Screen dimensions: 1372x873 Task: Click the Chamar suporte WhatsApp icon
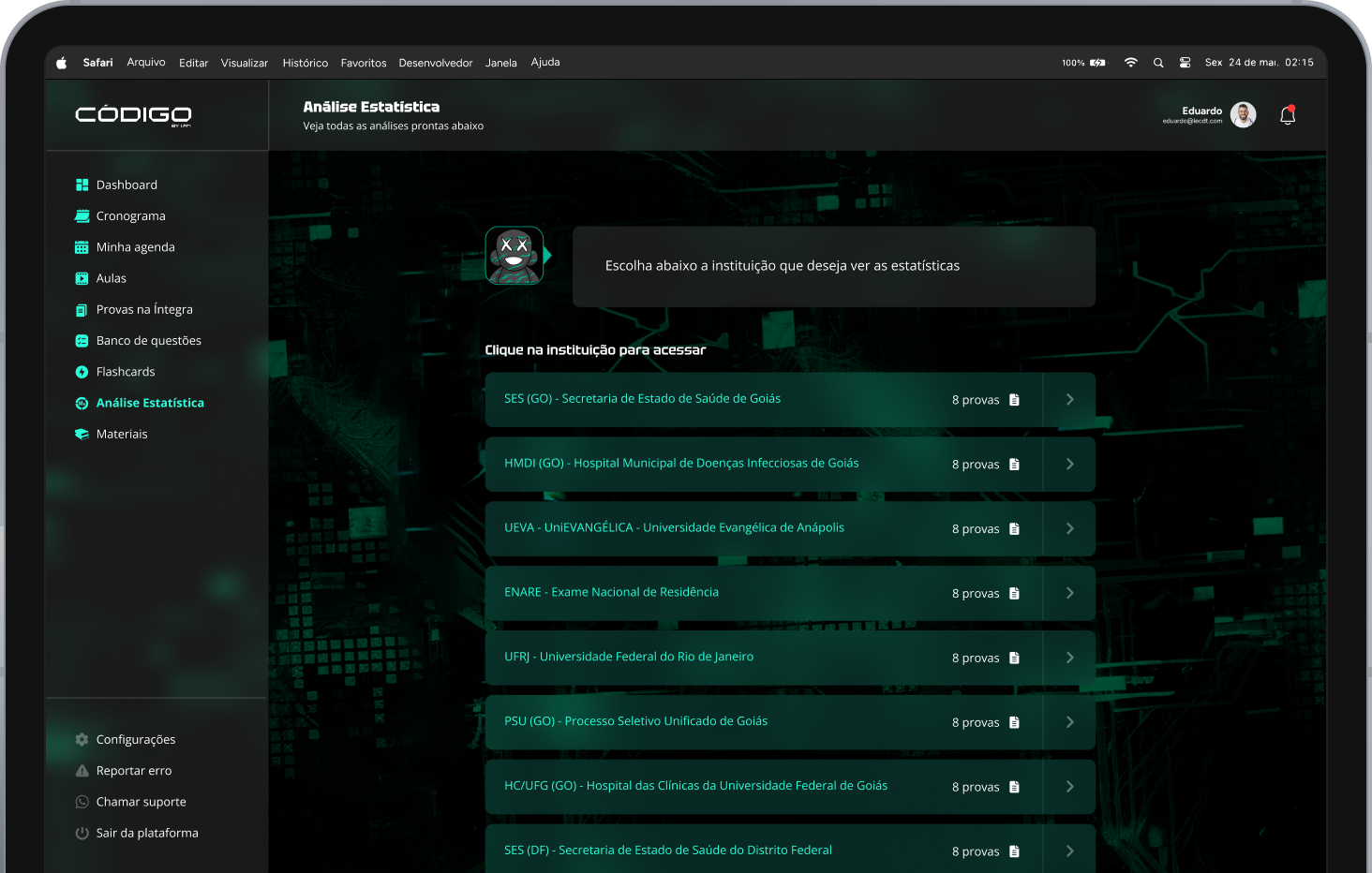[82, 802]
